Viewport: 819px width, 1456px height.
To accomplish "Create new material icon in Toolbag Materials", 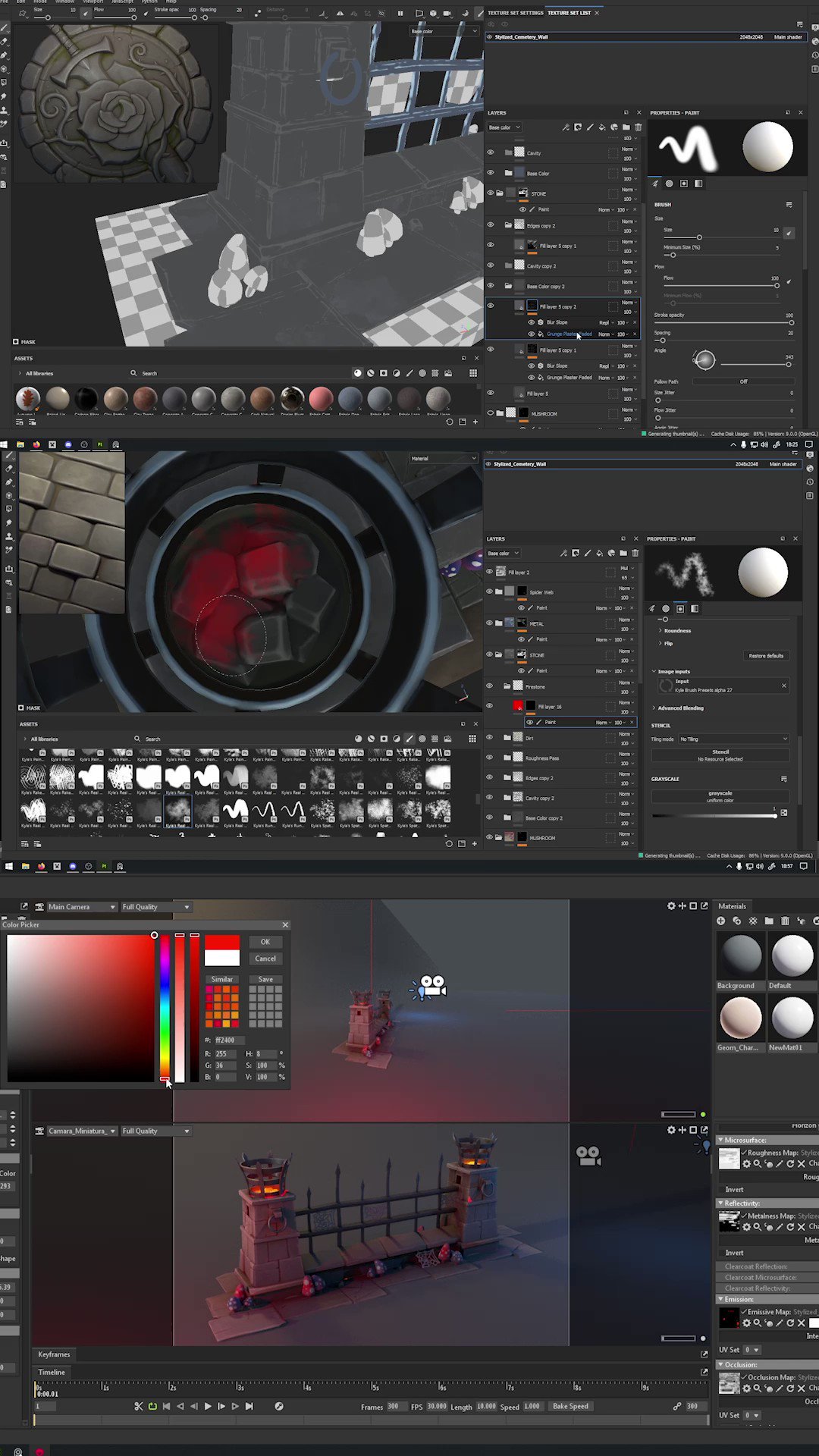I will coord(720,921).
